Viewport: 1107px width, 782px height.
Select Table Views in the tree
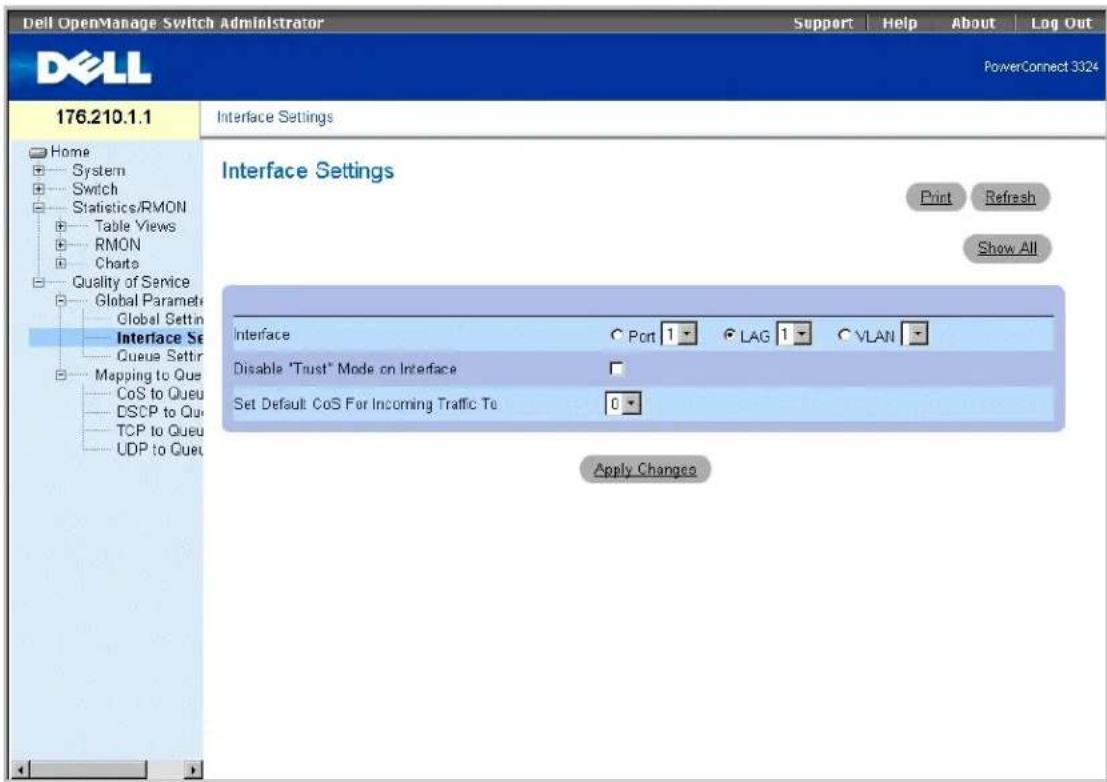coord(136,227)
